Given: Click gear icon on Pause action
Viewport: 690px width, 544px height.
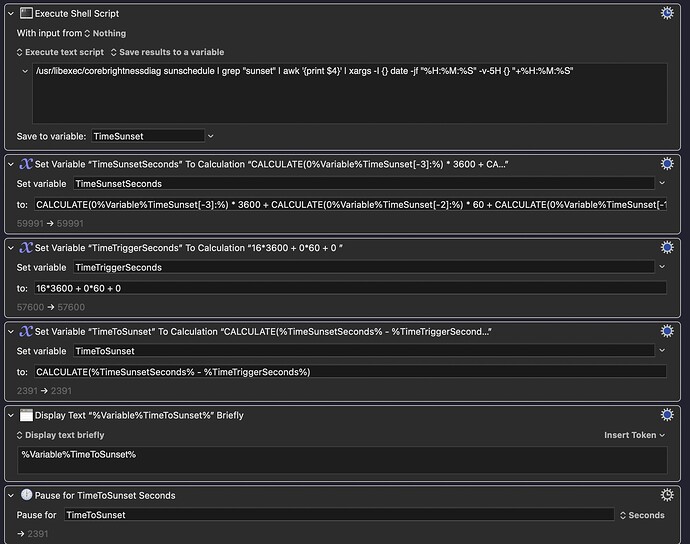Looking at the screenshot, I should pos(667,495).
